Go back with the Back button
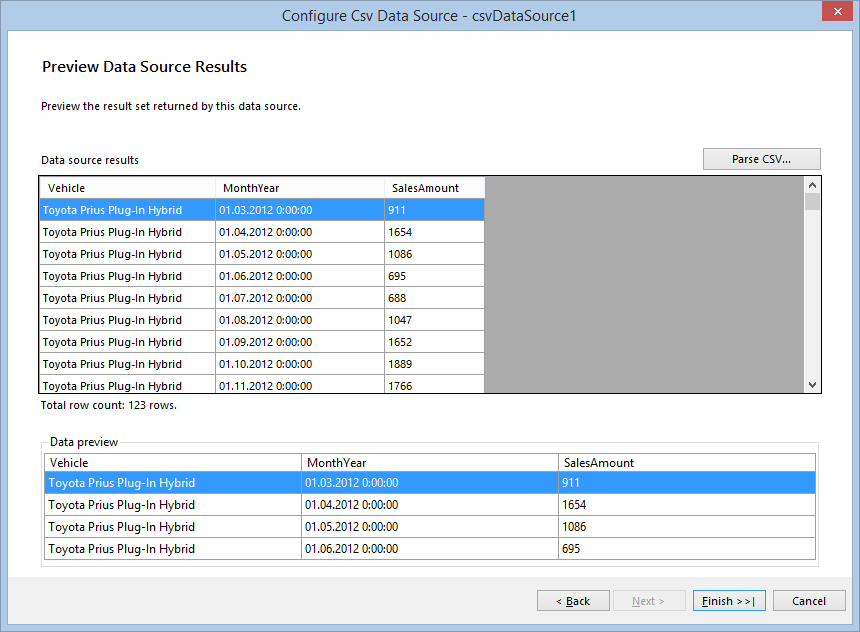This screenshot has width=860, height=632. point(573,601)
